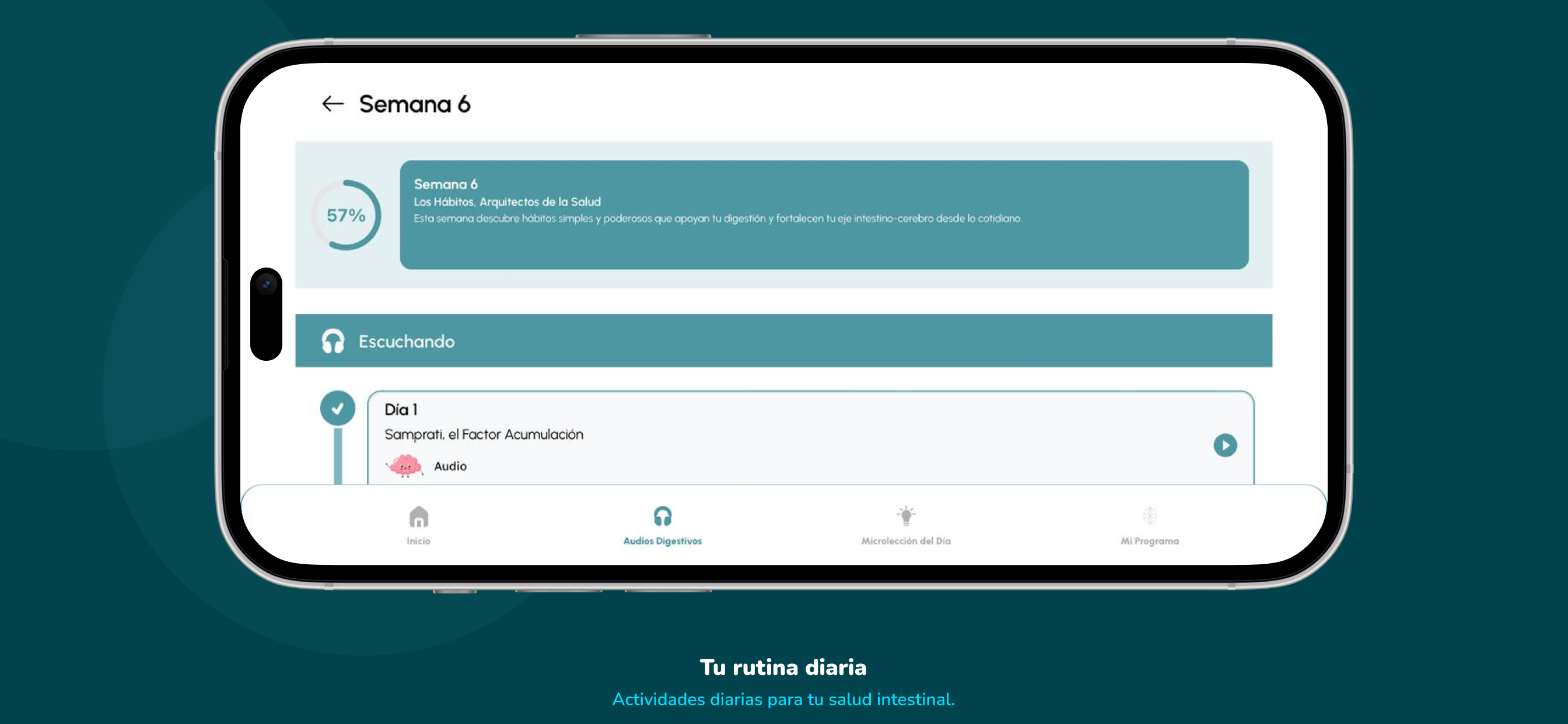Switch to the Audios Digestivos tab
The width and height of the screenshot is (1568, 724).
(662, 526)
